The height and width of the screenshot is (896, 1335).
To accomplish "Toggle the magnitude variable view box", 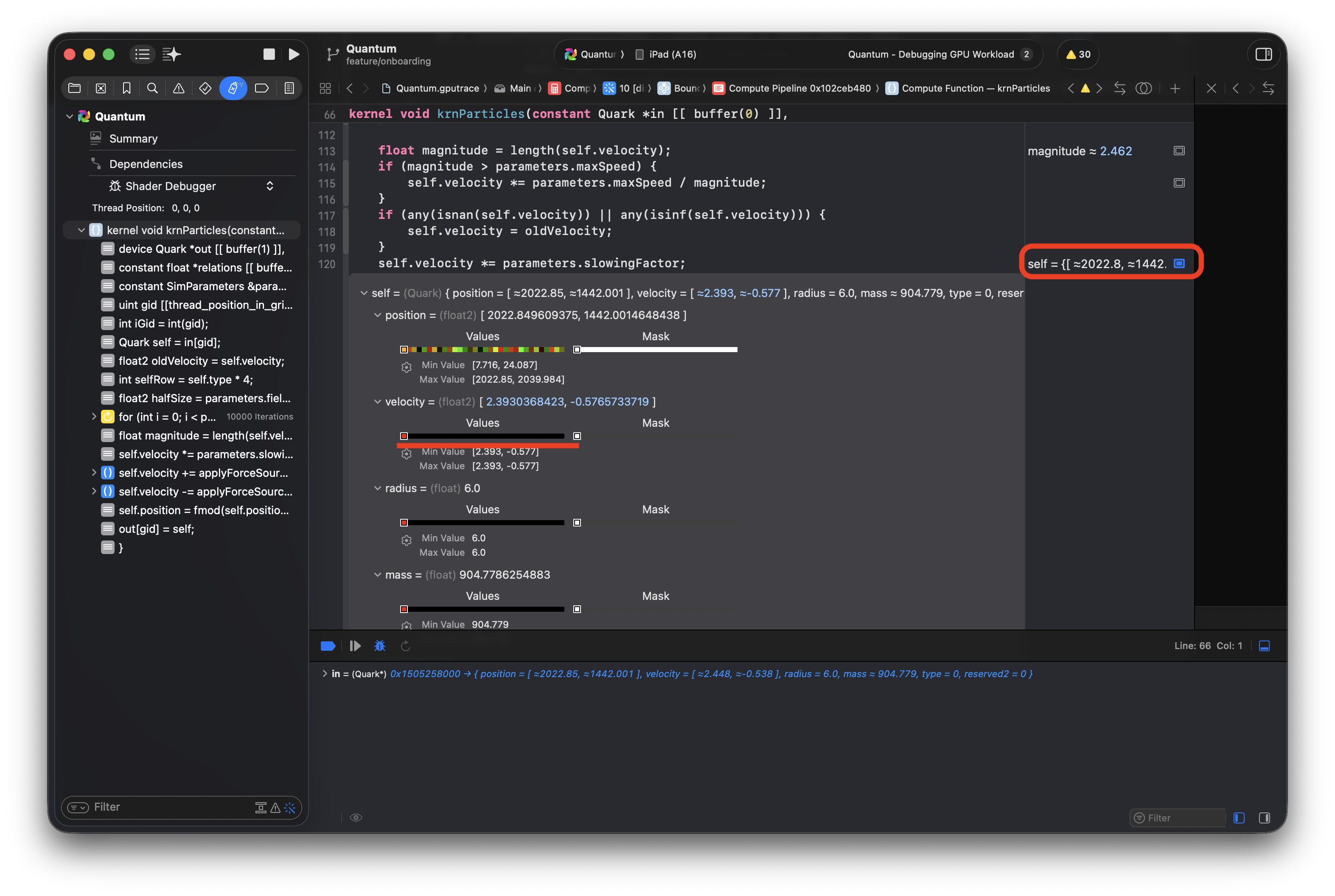I will (x=1179, y=151).
